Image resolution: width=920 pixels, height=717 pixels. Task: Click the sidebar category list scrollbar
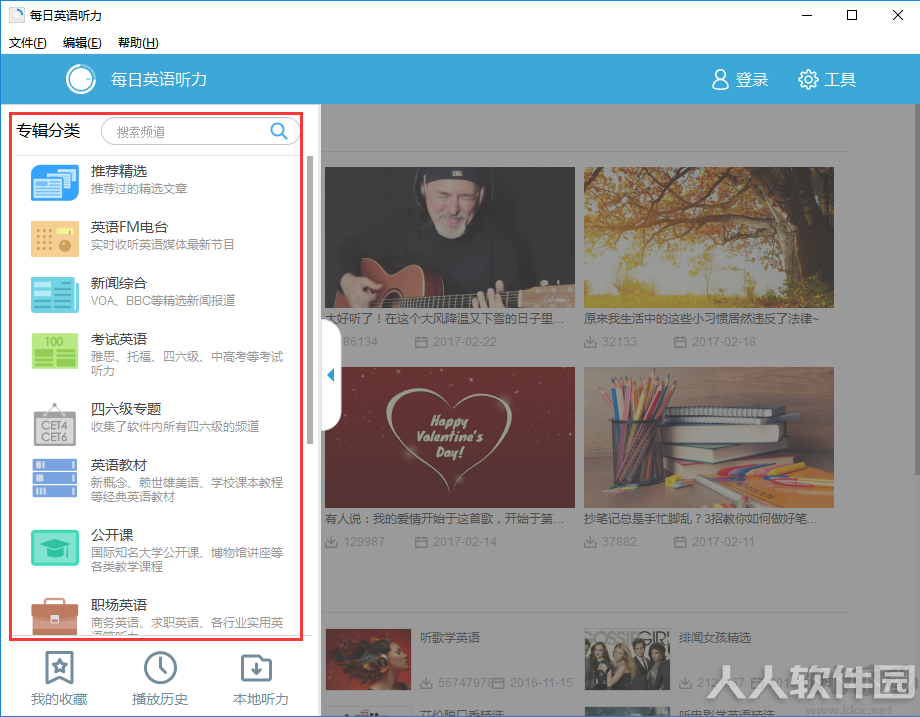pyautogui.click(x=310, y=299)
